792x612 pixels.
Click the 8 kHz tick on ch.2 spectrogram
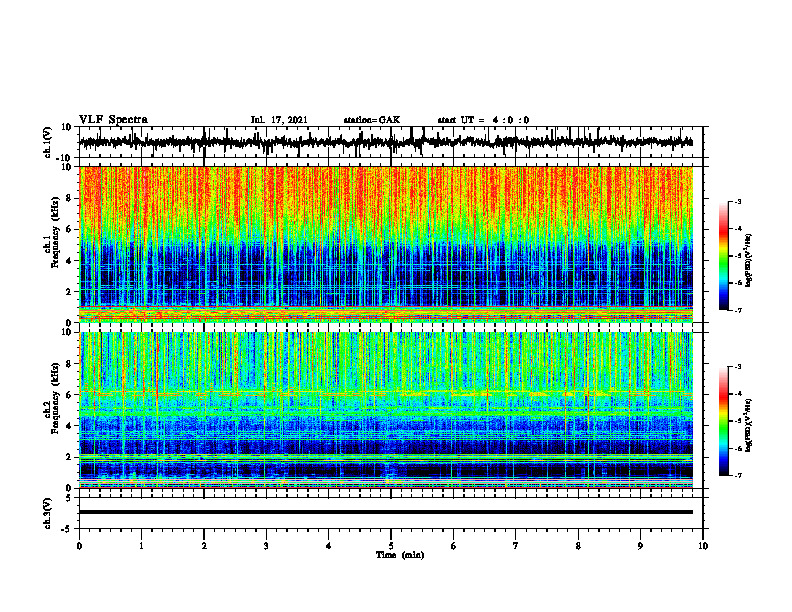[69, 364]
